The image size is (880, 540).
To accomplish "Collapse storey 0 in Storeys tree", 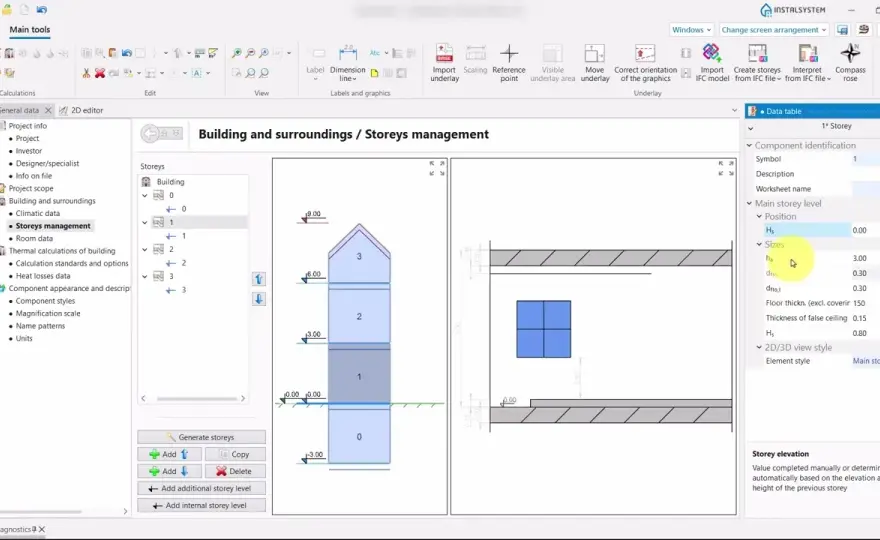I will click(x=145, y=195).
